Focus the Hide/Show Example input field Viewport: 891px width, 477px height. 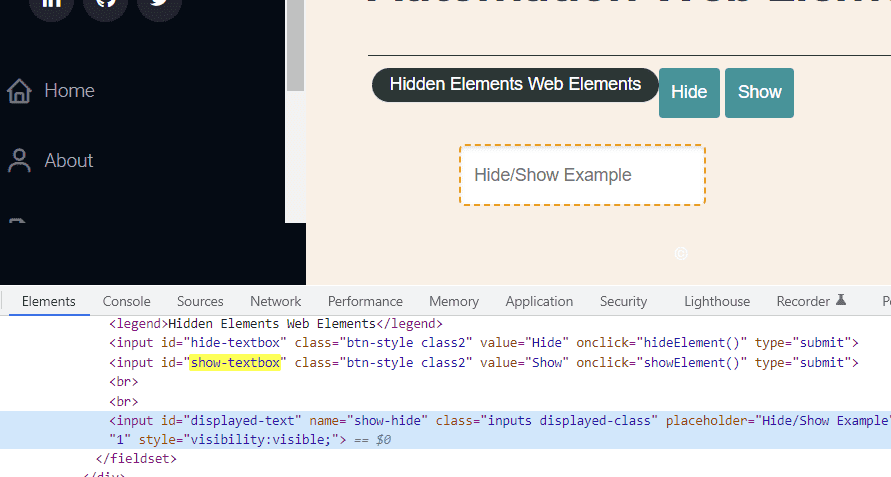click(x=582, y=175)
